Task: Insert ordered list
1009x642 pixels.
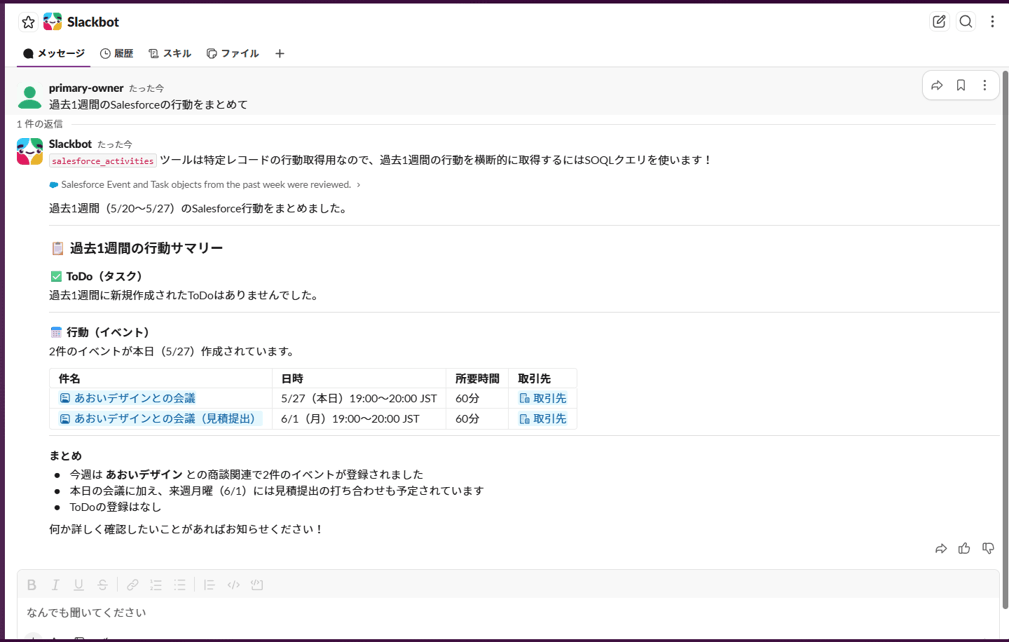Action: 156,585
